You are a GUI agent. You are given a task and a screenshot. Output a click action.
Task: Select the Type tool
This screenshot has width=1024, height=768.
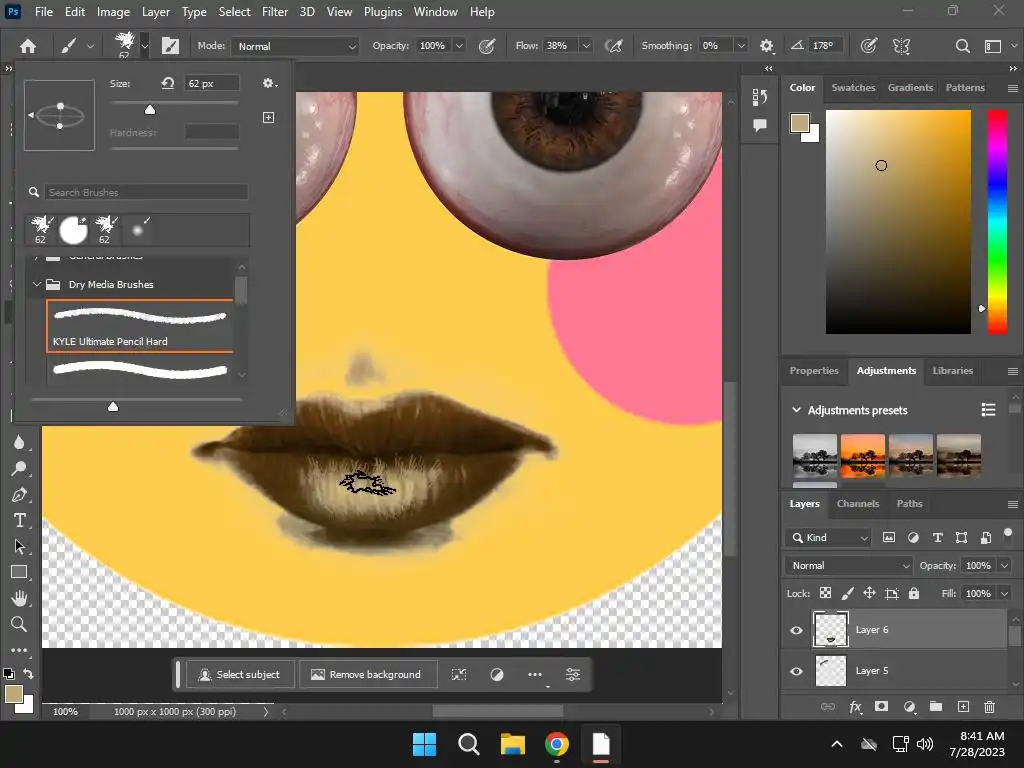(19, 520)
